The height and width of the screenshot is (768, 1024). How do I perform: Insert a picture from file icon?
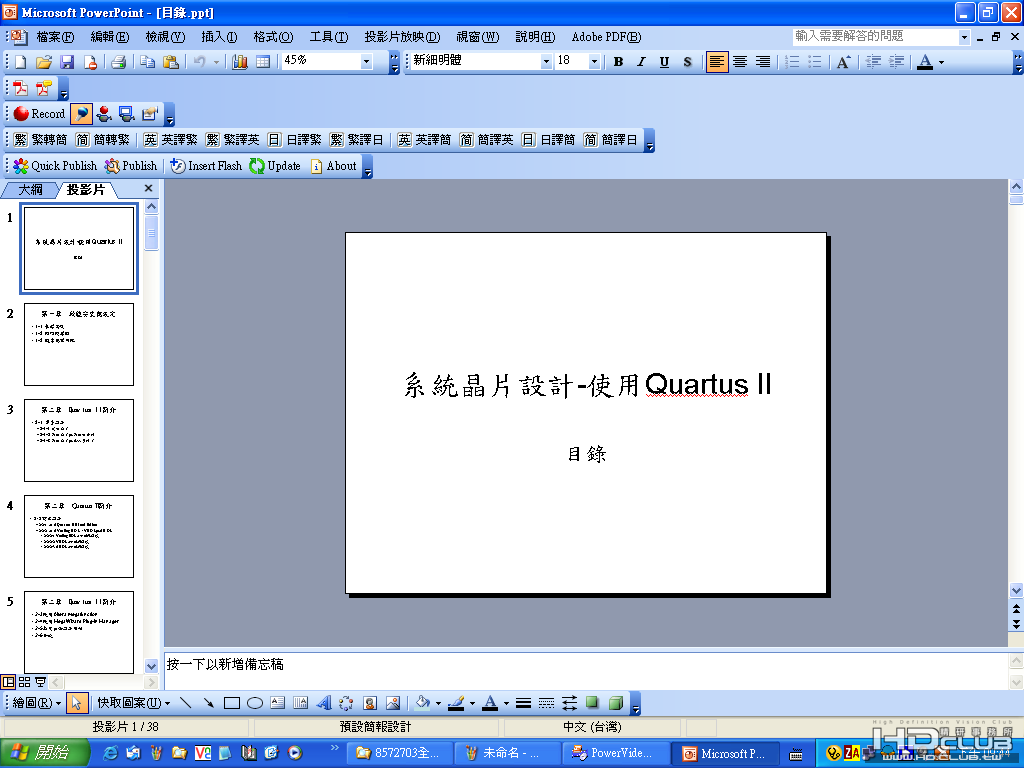[392, 703]
